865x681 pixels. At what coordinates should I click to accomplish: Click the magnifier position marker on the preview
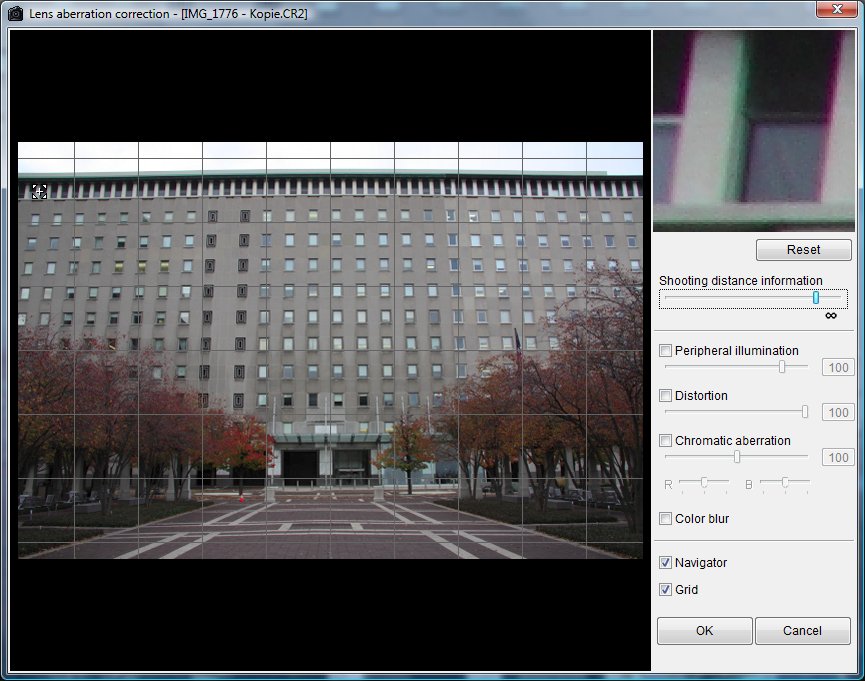click(x=40, y=191)
